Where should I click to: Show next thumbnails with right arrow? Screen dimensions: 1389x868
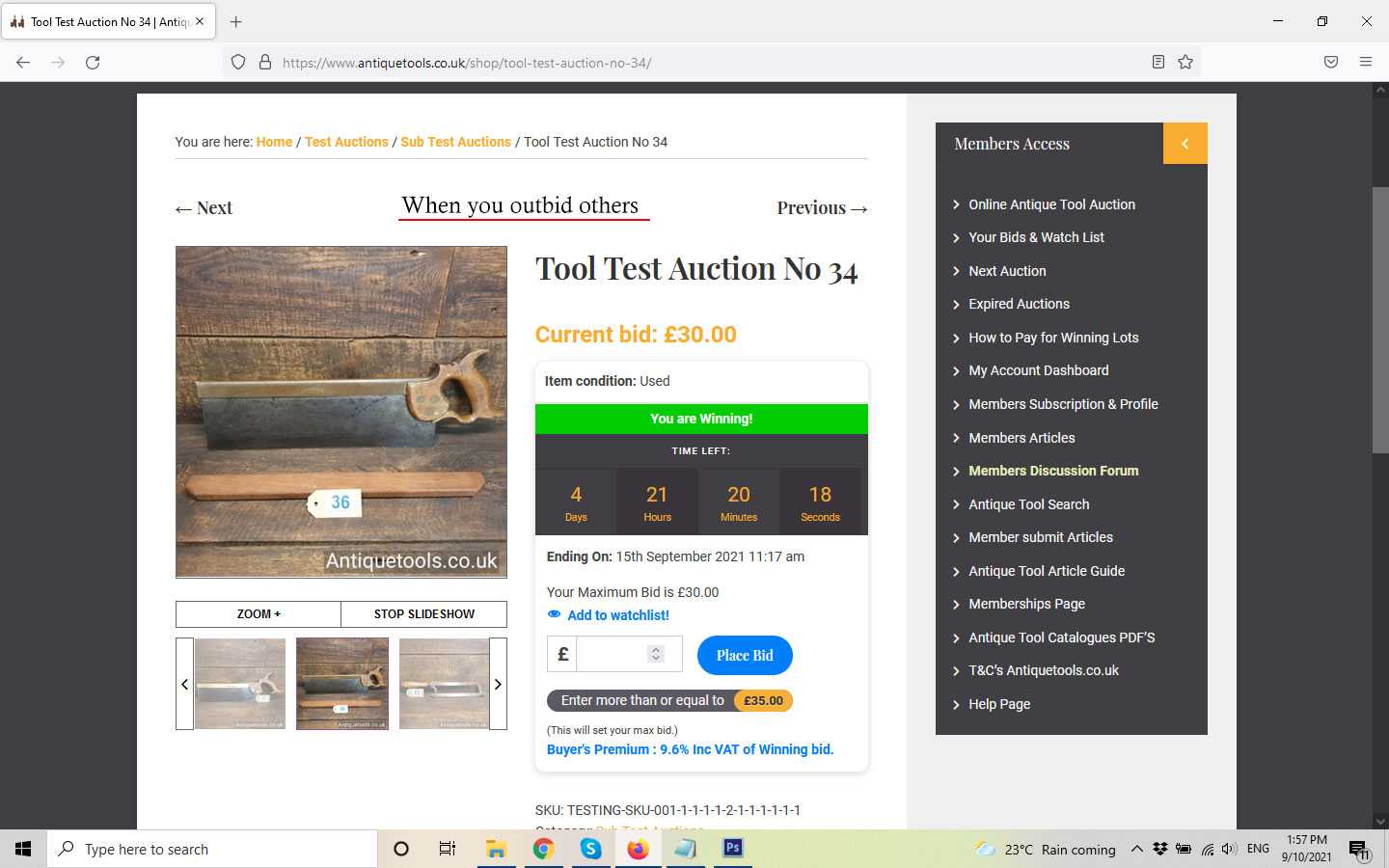[x=498, y=684]
